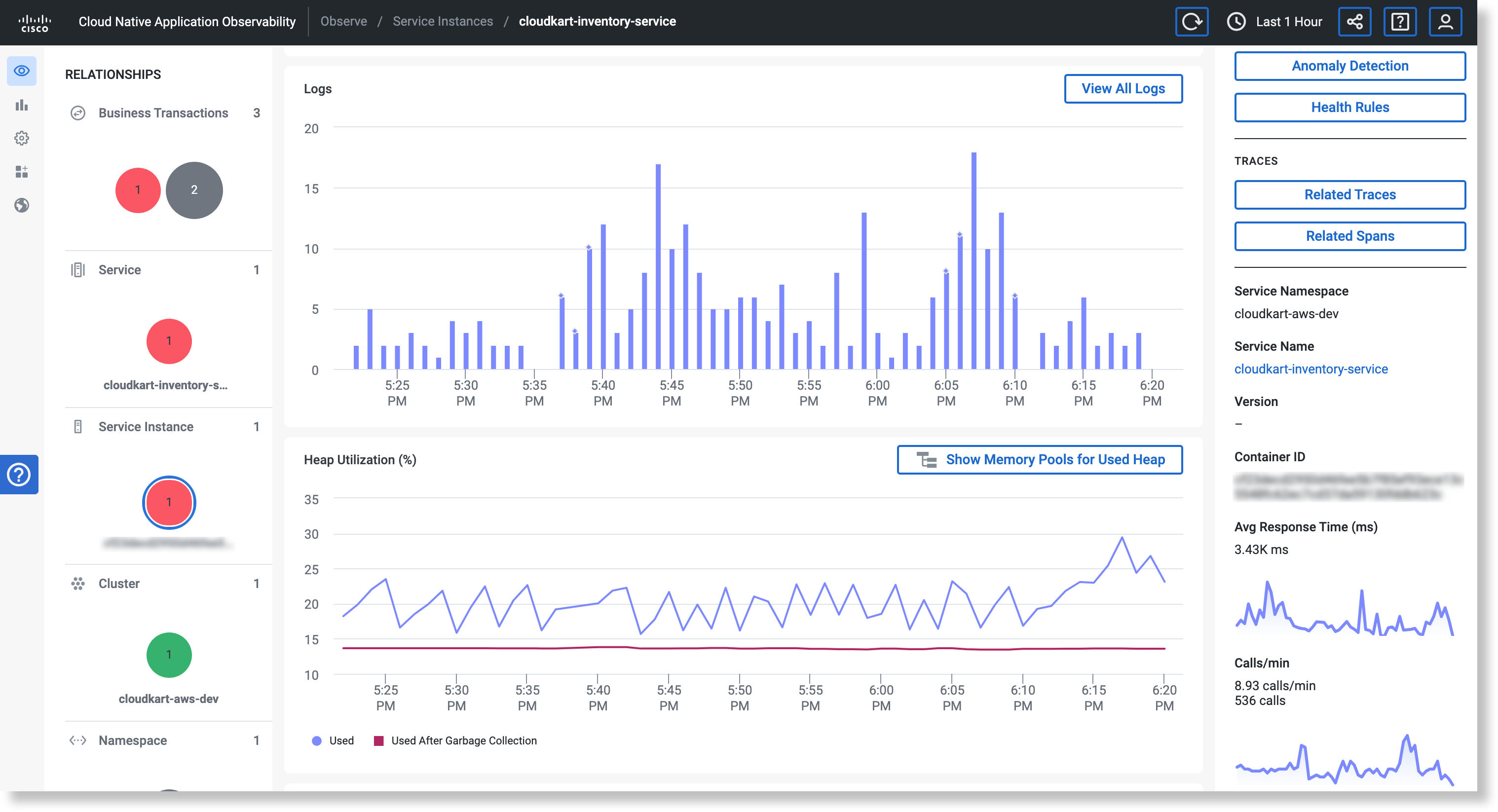
Task: Select the 8.93 calls/min value
Action: pos(1274,686)
